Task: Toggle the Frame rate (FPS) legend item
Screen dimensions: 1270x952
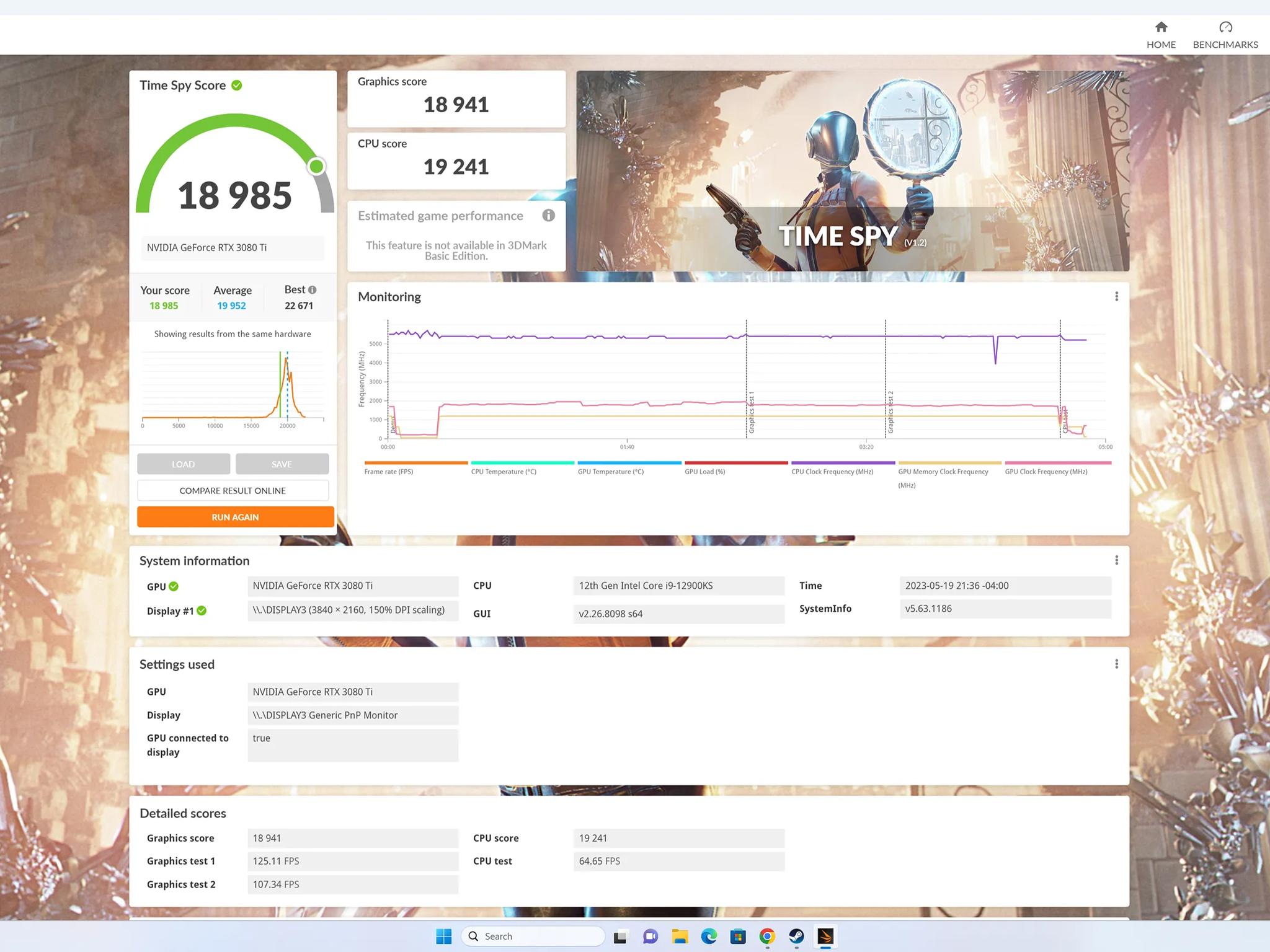Action: [415, 468]
